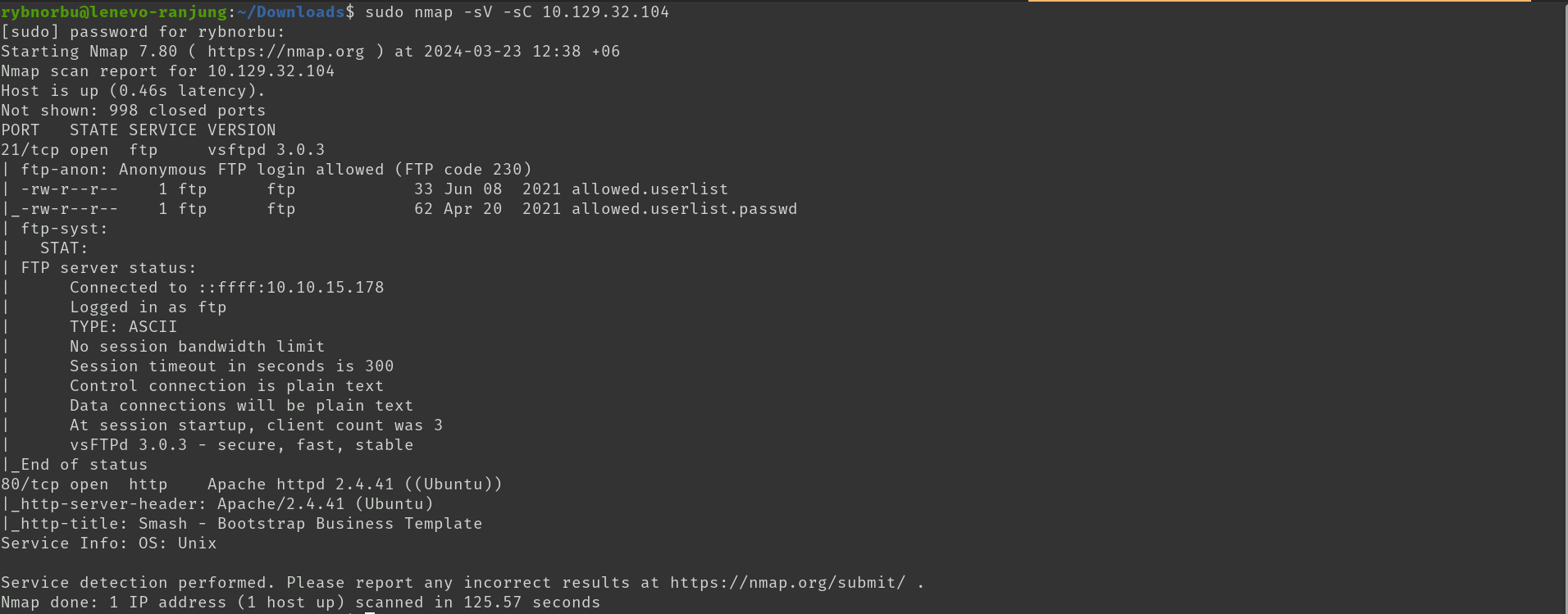Click the PORT STATE SERVICE VERSION header
This screenshot has width=1568, height=614.
tap(138, 130)
